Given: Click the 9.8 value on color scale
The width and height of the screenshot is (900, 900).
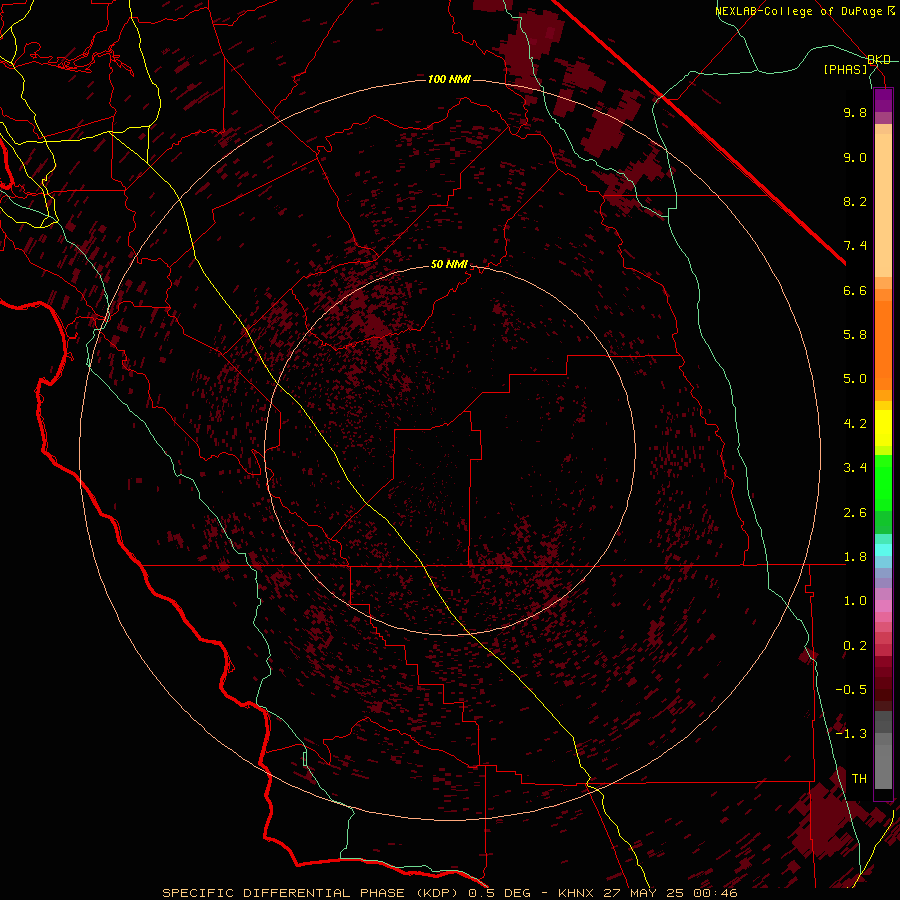Looking at the screenshot, I should coord(855,112).
